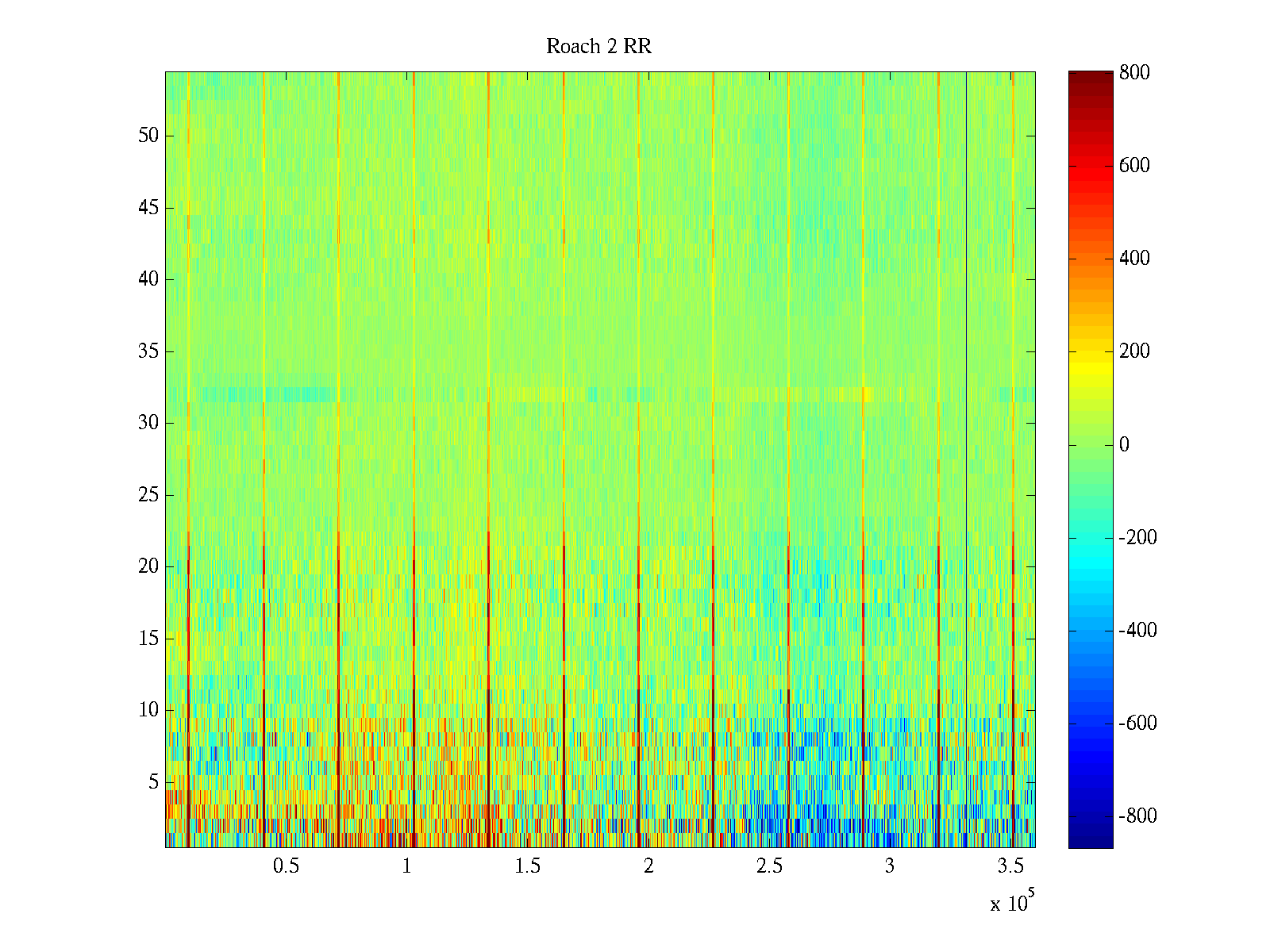Click the y-axis tick label 50
This screenshot has height=952, width=1270.
148,136
